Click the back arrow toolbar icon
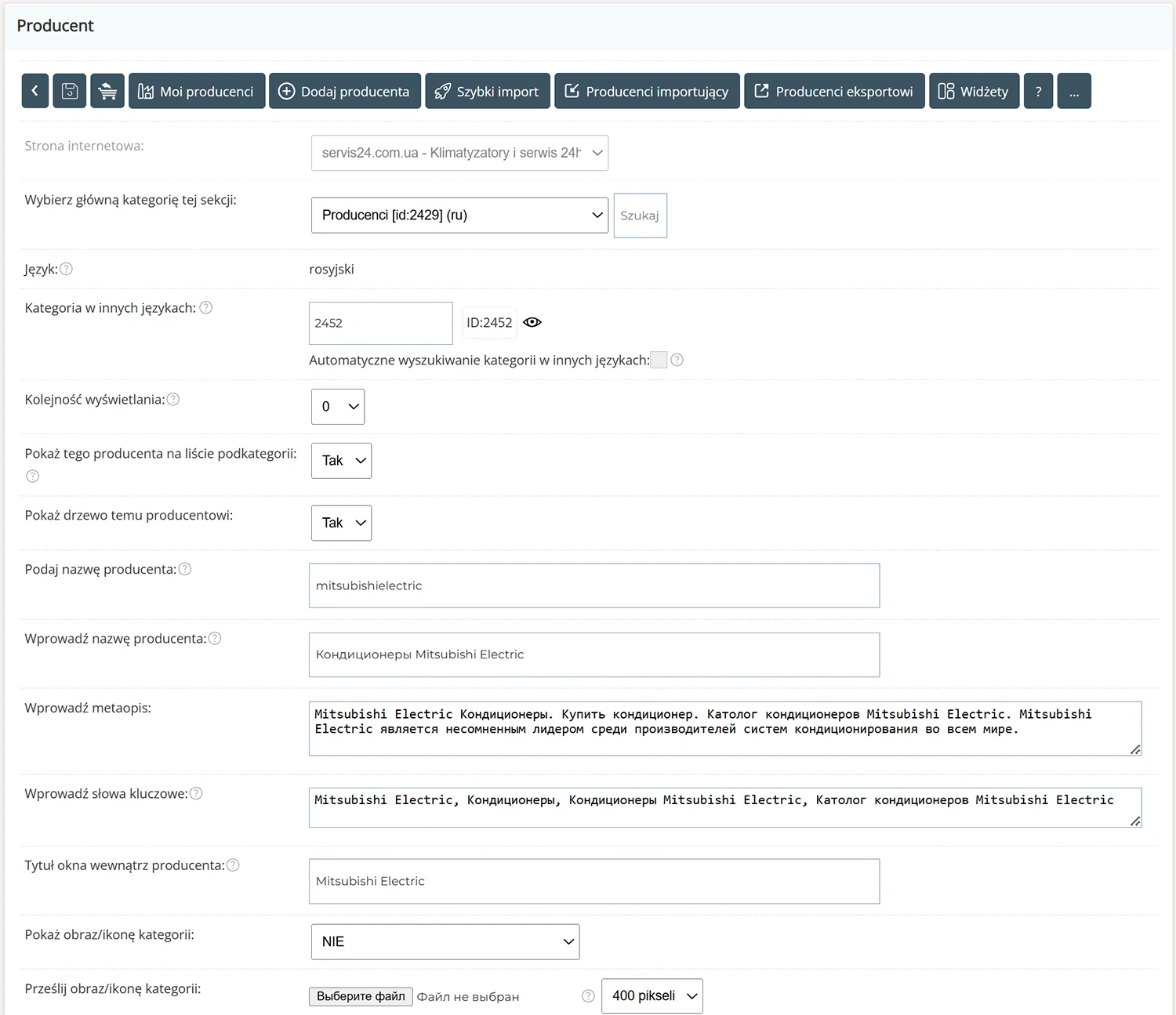 click(34, 91)
